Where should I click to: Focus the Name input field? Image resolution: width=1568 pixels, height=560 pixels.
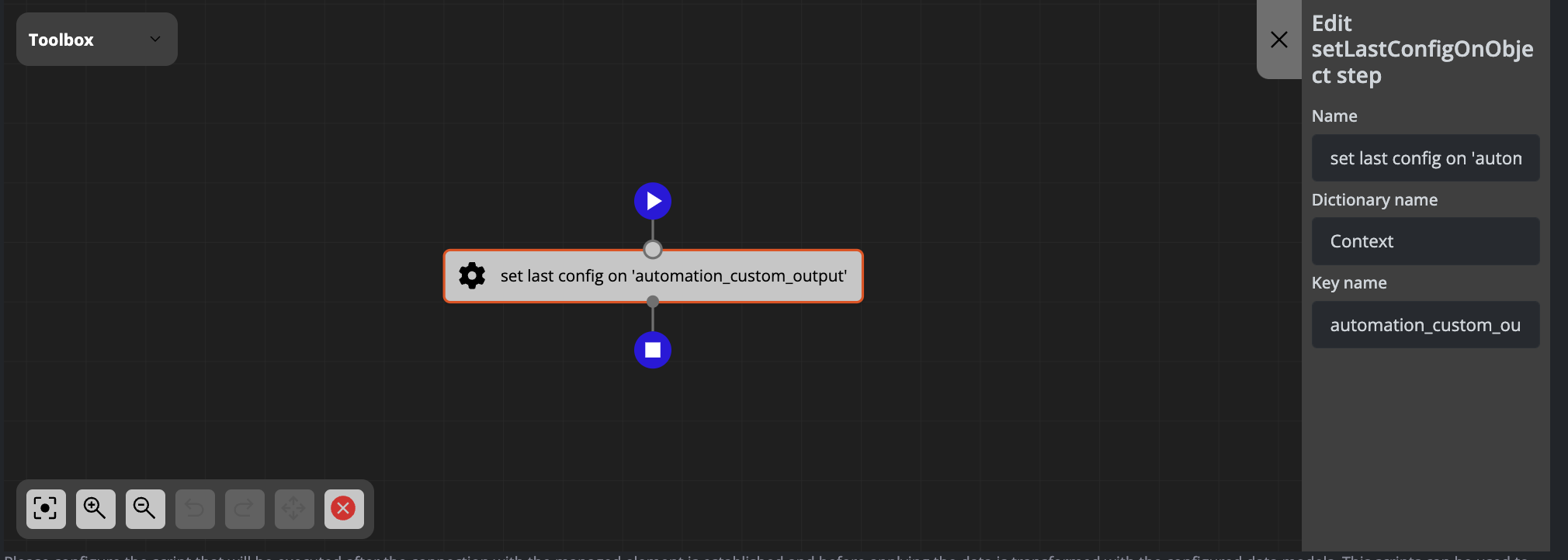(x=1425, y=158)
